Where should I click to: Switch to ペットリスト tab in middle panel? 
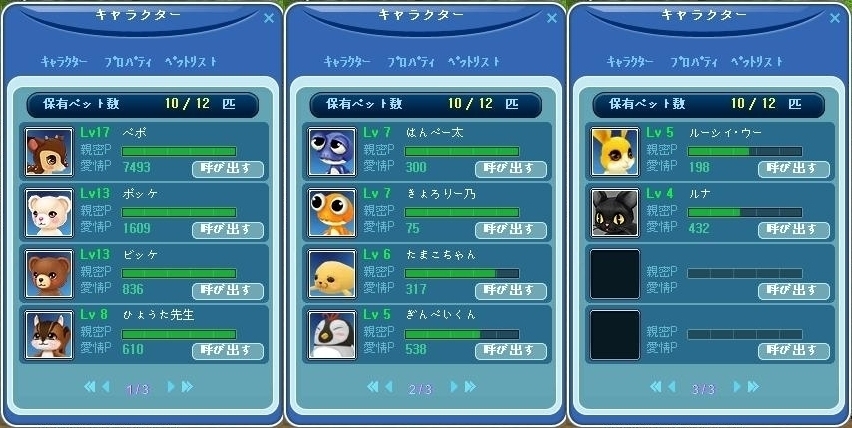coord(474,62)
